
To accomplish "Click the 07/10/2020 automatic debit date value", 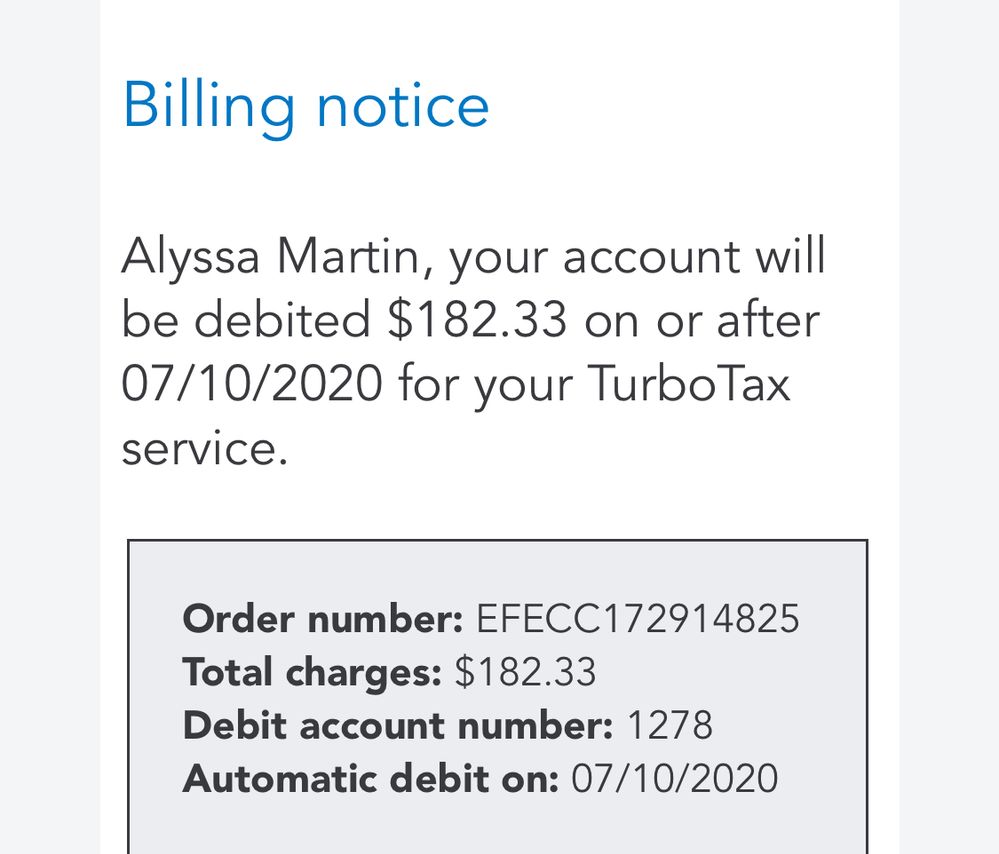I will (674, 778).
